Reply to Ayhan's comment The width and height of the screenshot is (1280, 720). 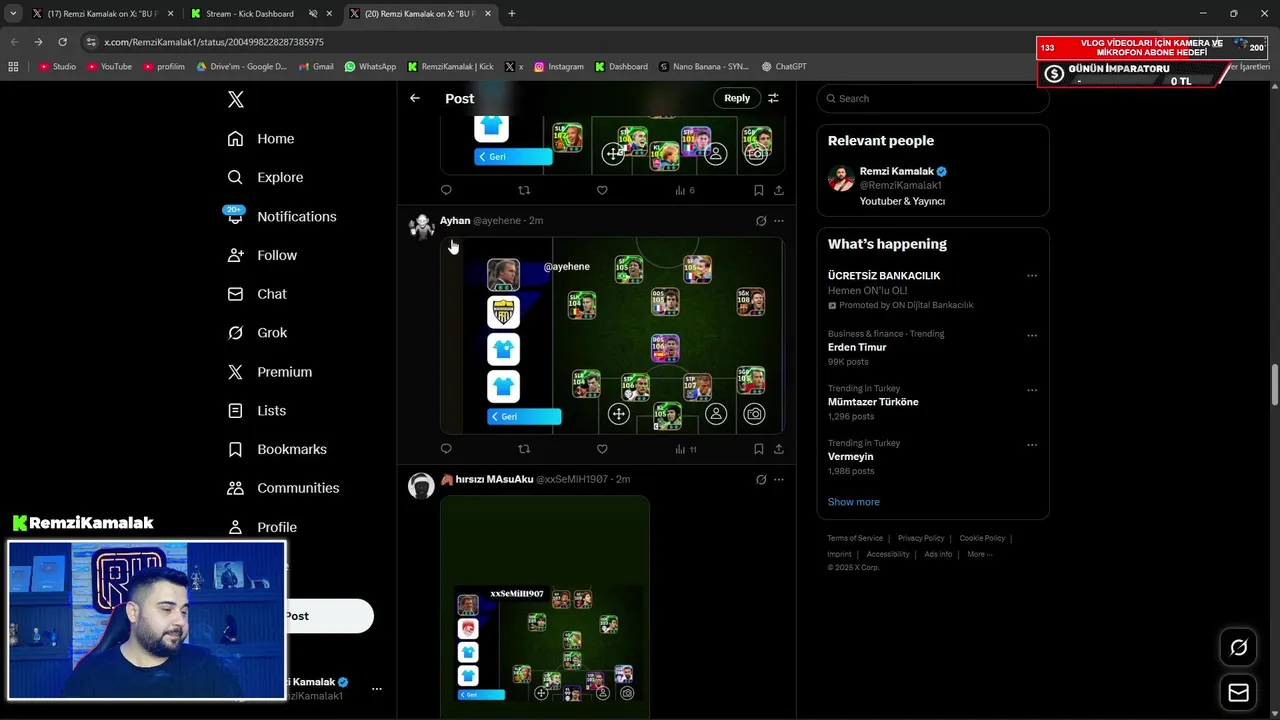click(446, 449)
